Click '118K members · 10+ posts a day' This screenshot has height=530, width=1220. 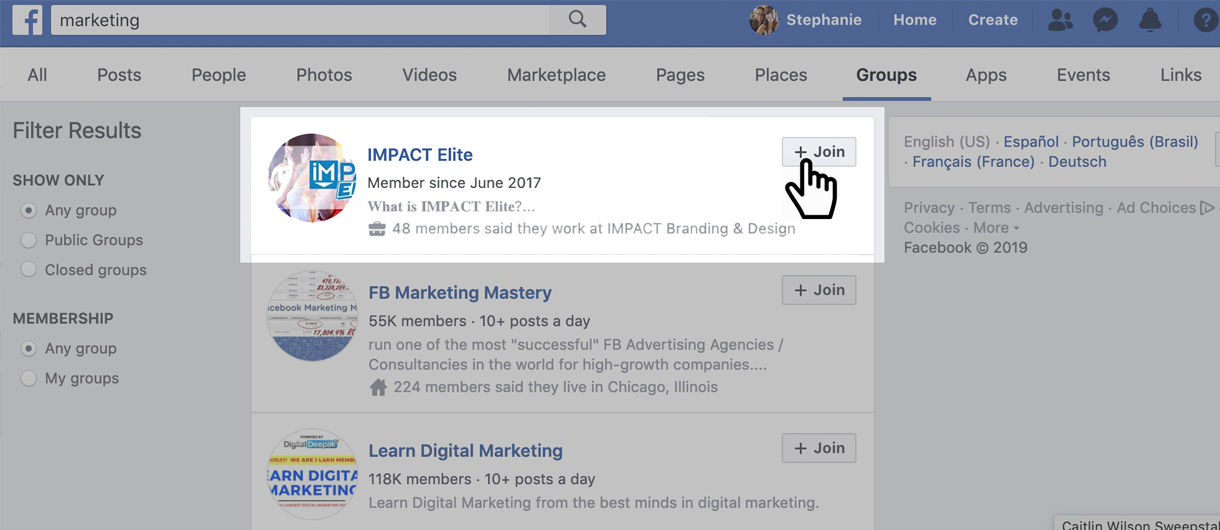point(482,479)
